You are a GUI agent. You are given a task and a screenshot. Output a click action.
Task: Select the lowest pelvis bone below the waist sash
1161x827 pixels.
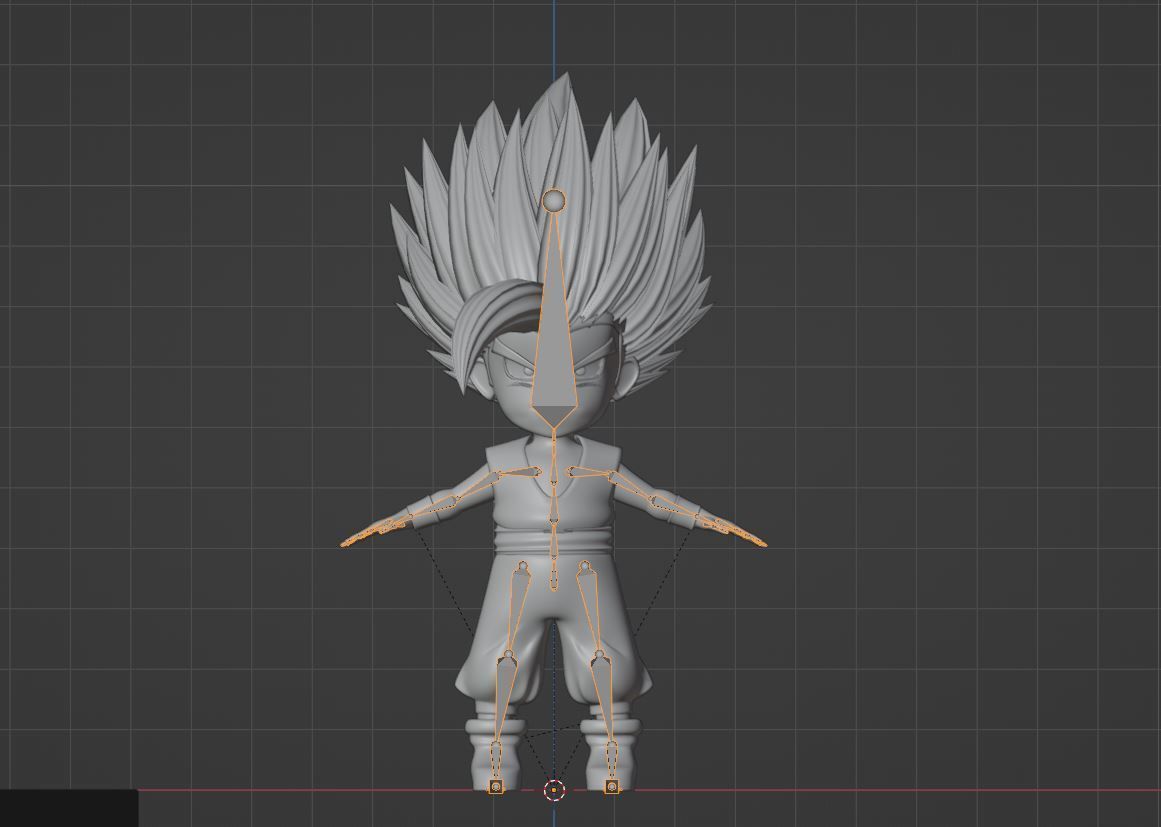554,573
